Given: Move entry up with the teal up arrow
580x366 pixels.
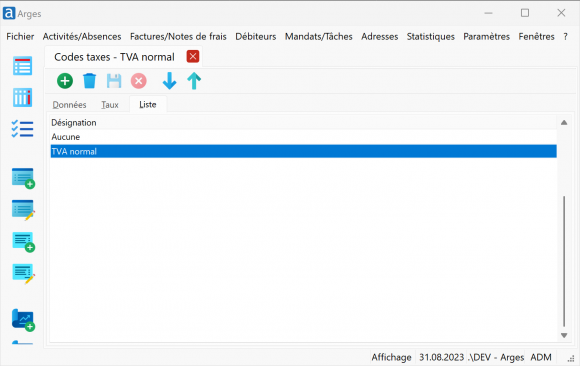Looking at the screenshot, I should tap(194, 81).
